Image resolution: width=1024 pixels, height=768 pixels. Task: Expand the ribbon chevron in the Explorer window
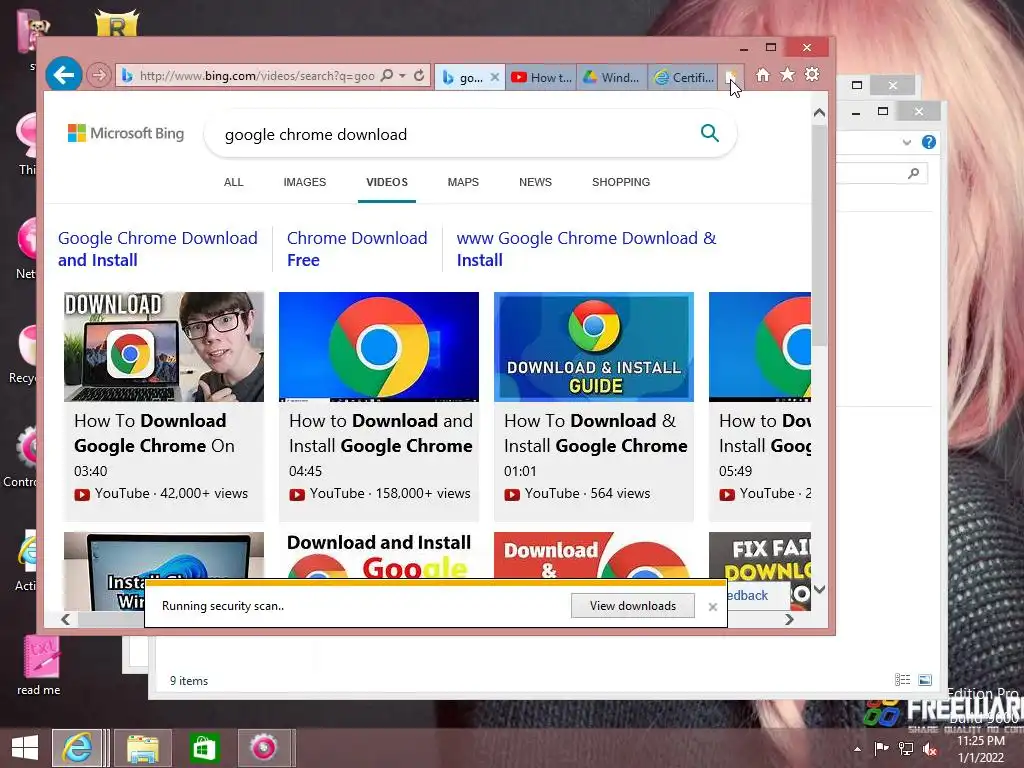coord(906,142)
